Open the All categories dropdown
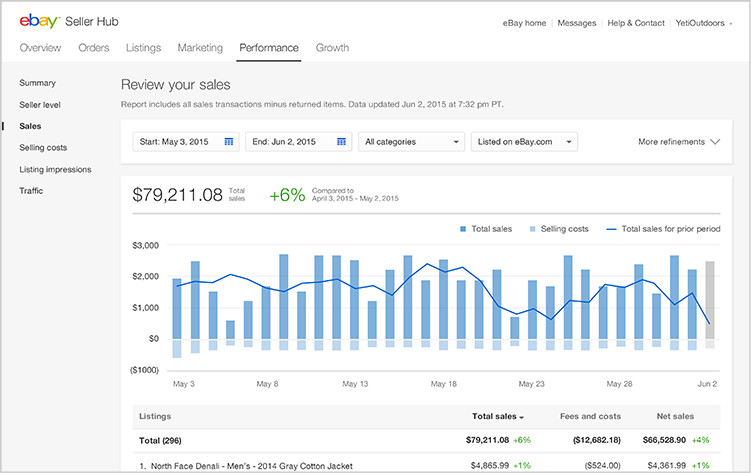The height and width of the screenshot is (473, 751). [x=412, y=142]
